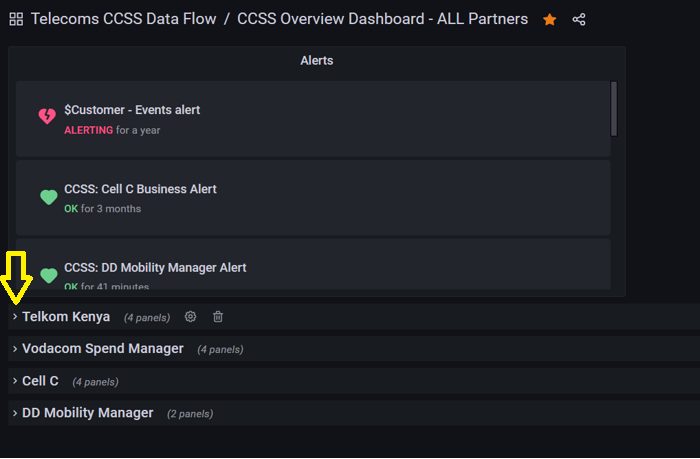Click the ALERTING for a year status text

coord(112,130)
